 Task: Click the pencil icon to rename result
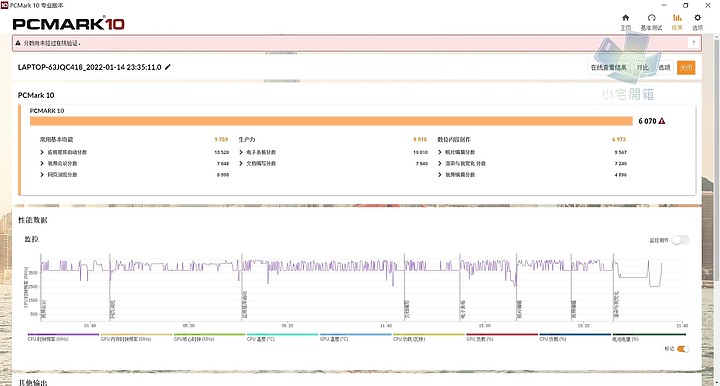tap(168, 67)
